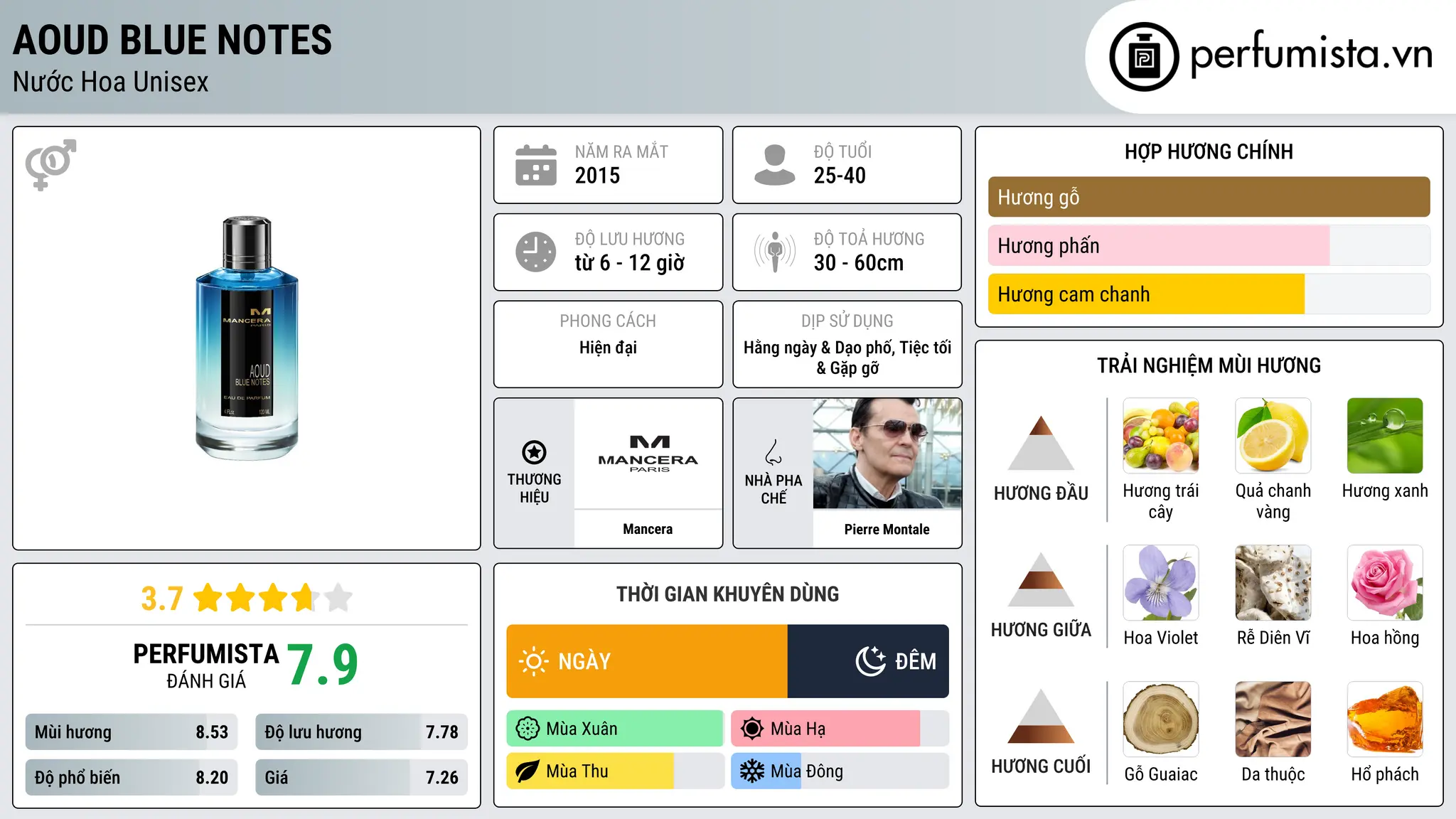This screenshot has height=819, width=1456.
Task: Click the Thời gian khuyên dùng heading
Action: click(x=727, y=594)
